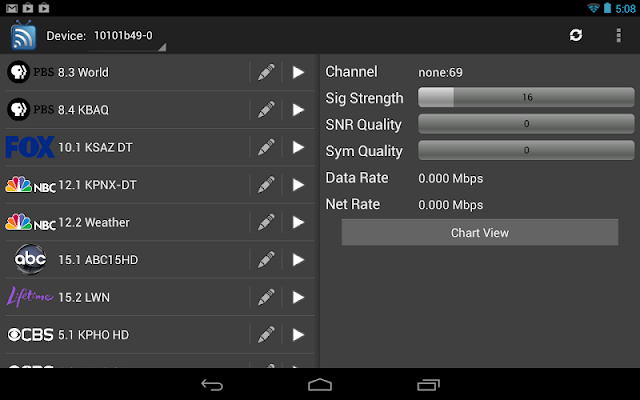Edit the 12.2 Weather channel
The height and width of the screenshot is (400, 640).
click(x=266, y=222)
